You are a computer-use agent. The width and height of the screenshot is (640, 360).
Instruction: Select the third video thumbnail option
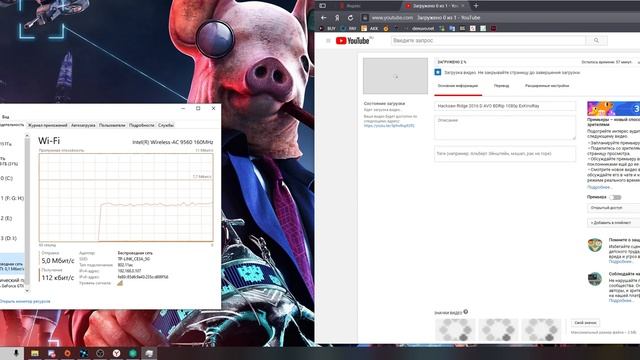[541, 330]
